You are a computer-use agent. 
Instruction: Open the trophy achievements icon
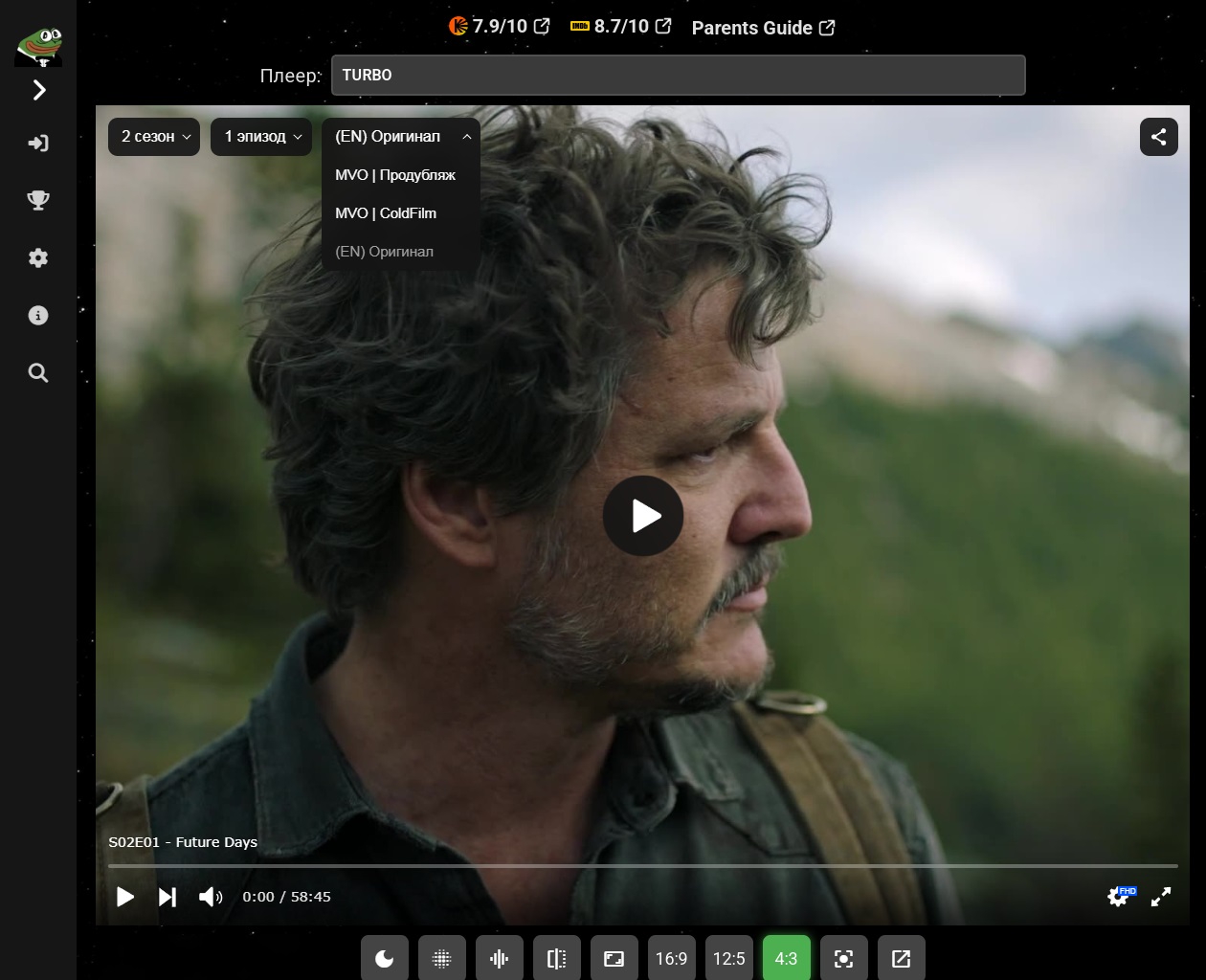coord(38,200)
